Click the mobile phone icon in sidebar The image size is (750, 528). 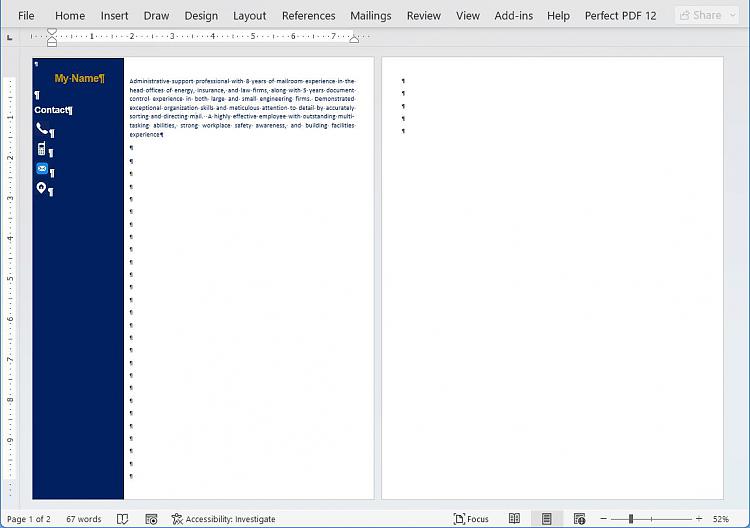pos(42,148)
